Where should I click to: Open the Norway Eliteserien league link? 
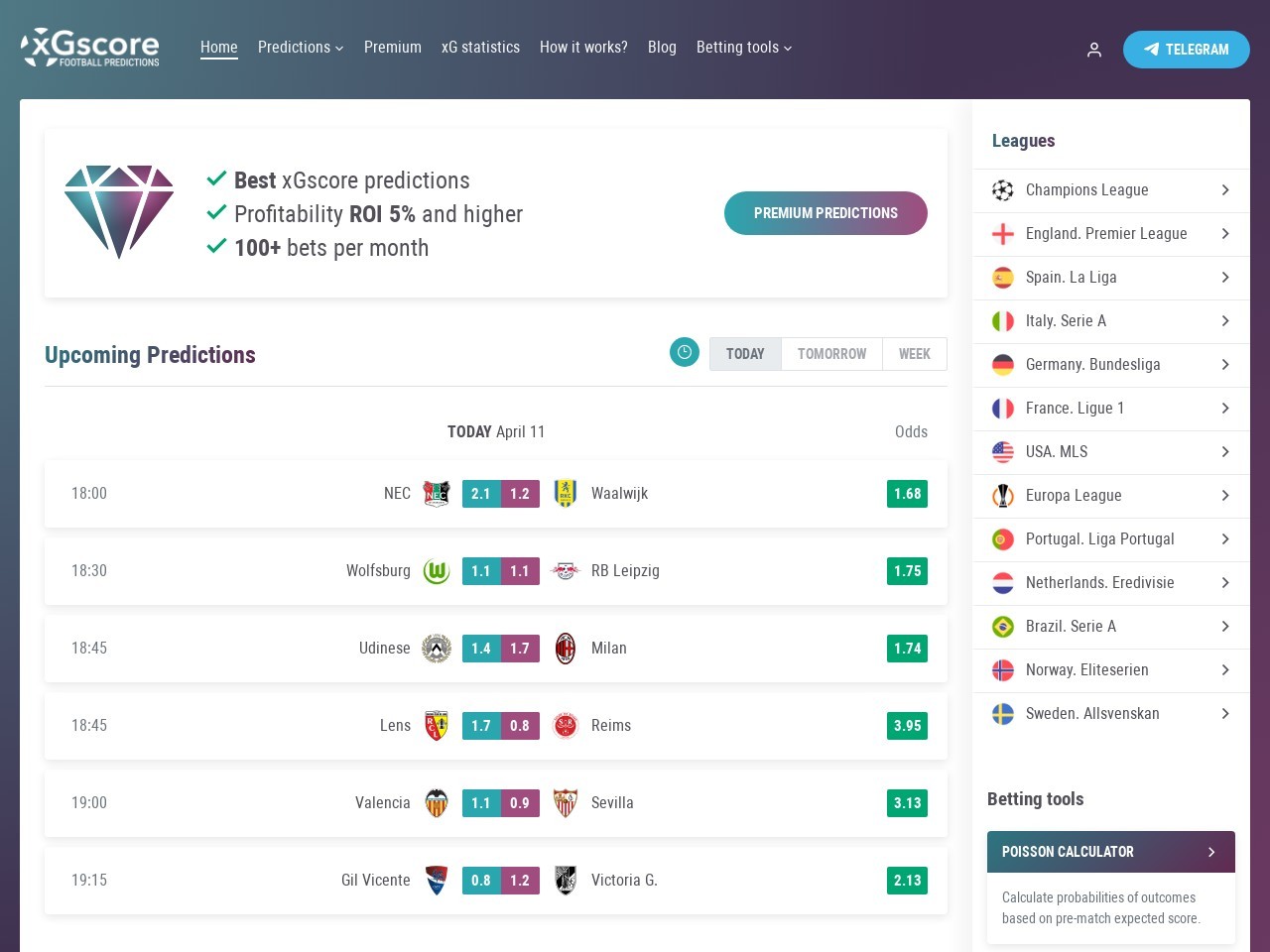point(1111,669)
